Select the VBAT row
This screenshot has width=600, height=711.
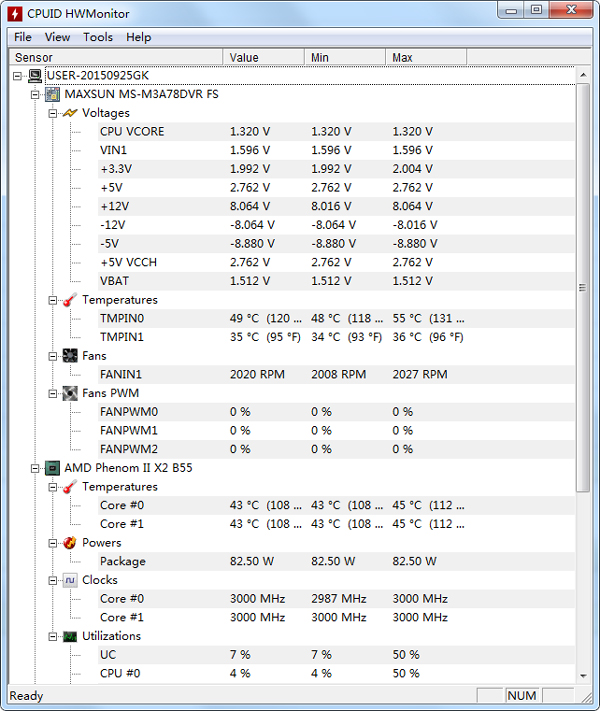337,281
